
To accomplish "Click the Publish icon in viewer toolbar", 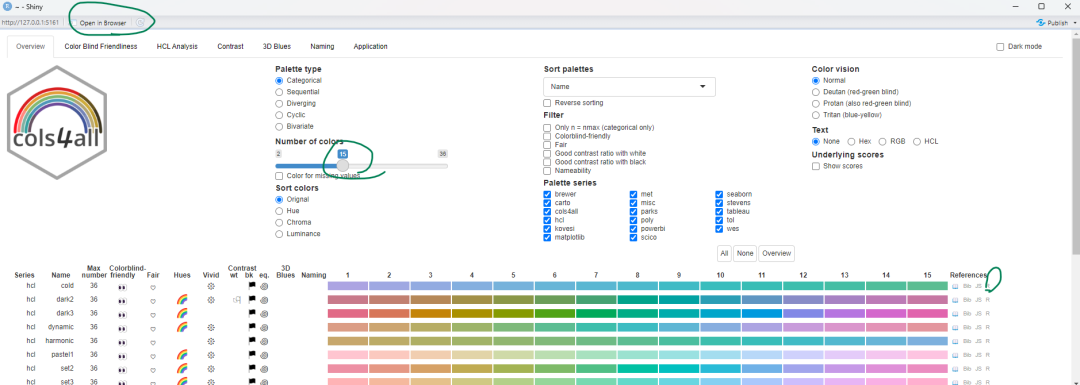I will (x=1040, y=23).
